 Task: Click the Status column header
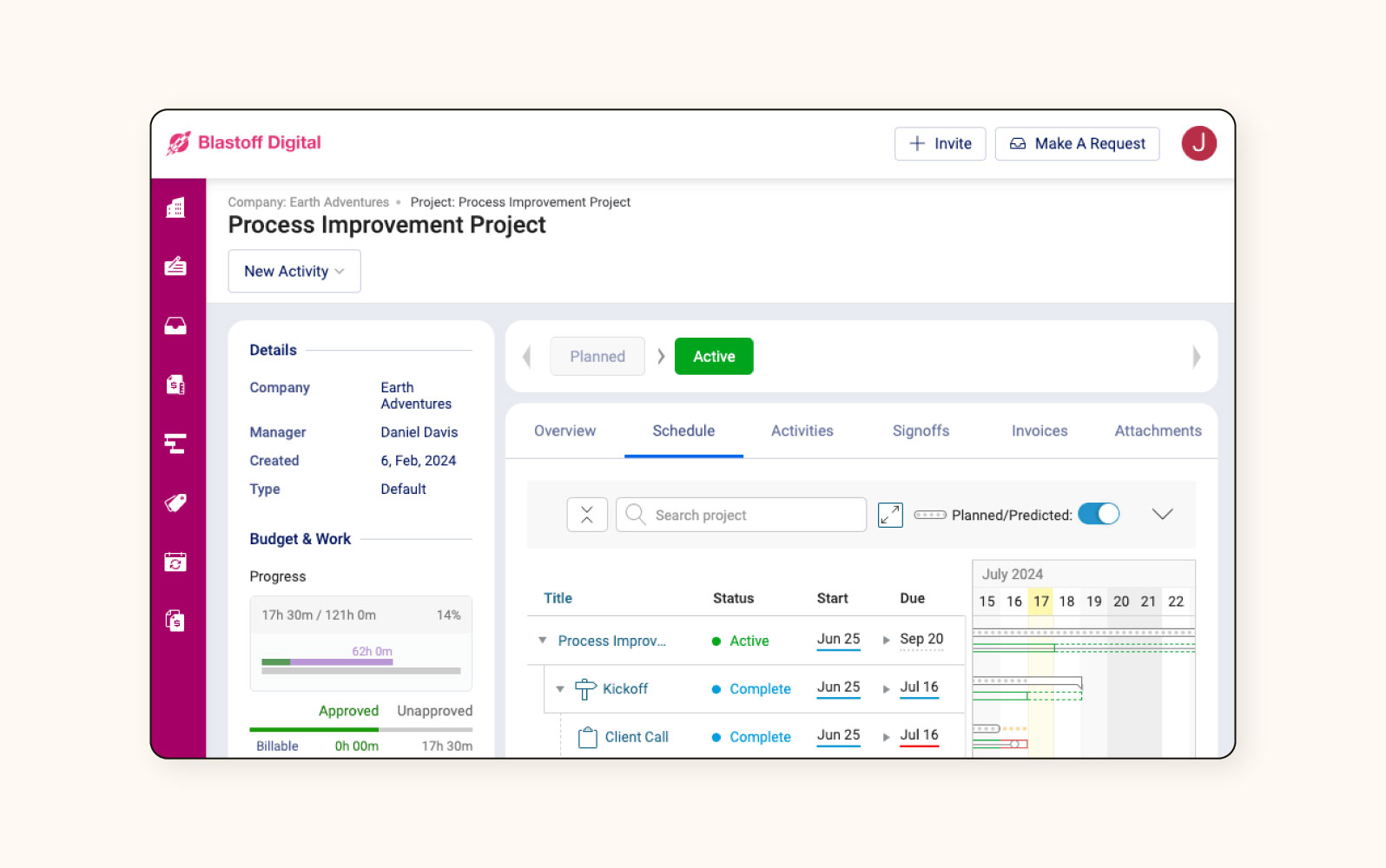point(733,598)
